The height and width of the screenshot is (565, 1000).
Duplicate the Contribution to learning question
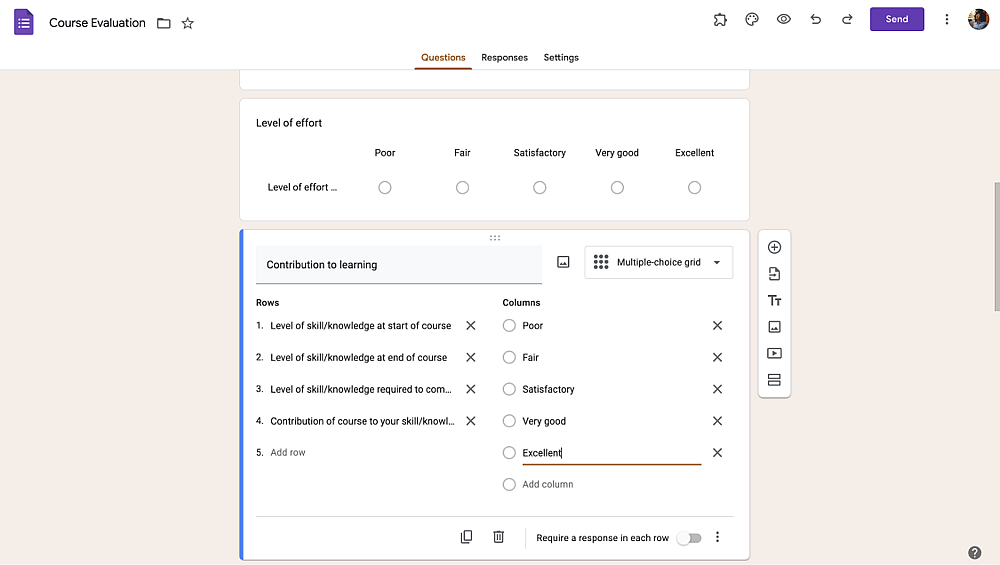point(466,537)
